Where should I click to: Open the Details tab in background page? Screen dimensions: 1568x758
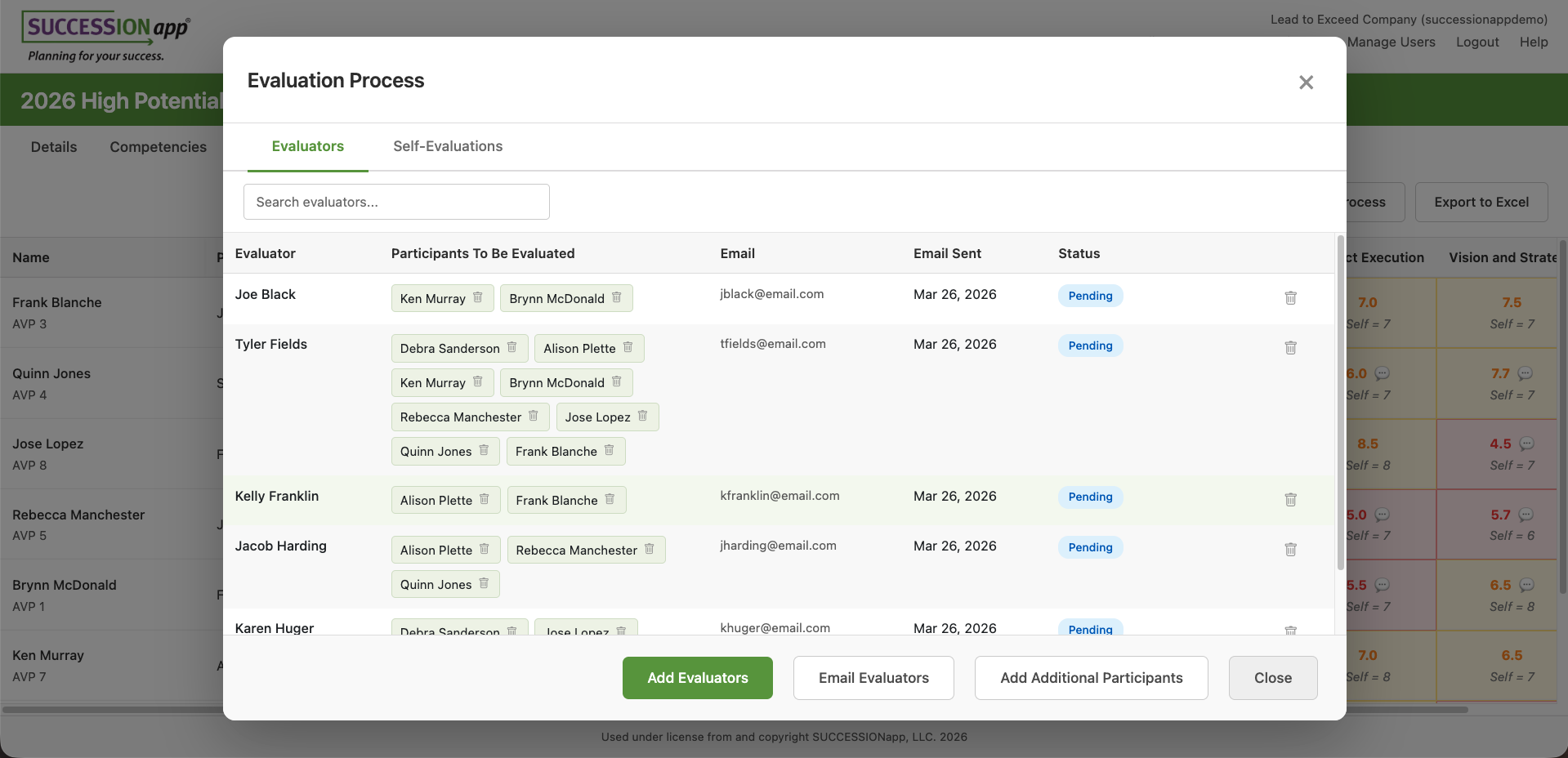(x=54, y=147)
